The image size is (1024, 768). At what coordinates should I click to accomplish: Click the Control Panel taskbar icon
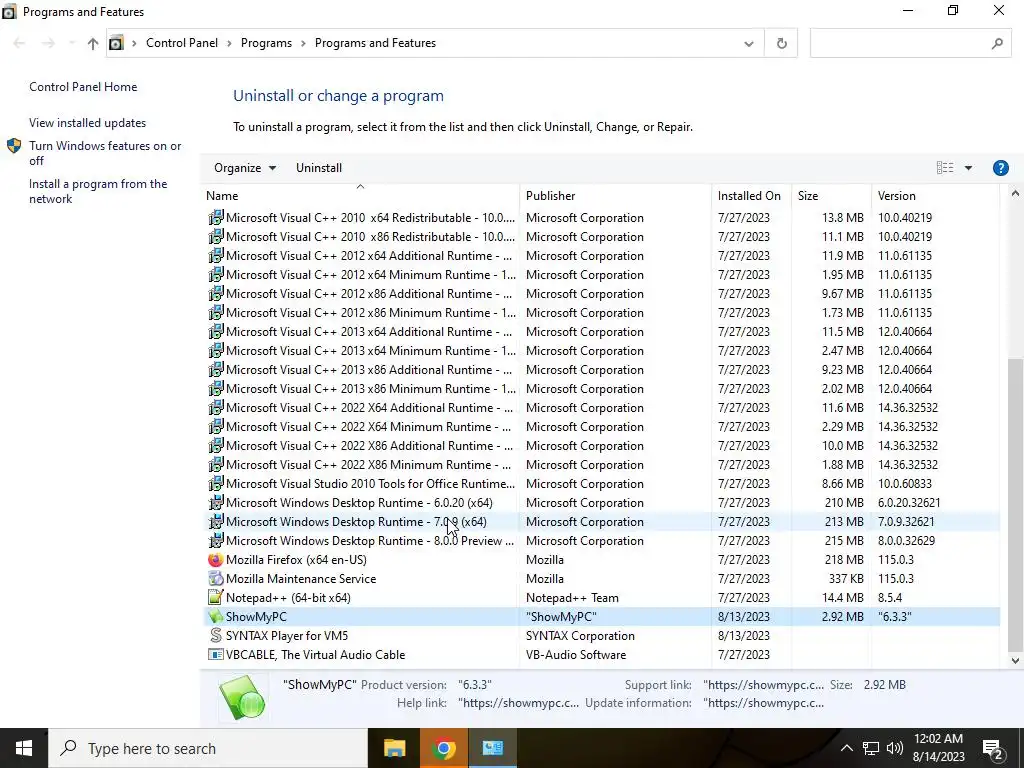point(492,748)
